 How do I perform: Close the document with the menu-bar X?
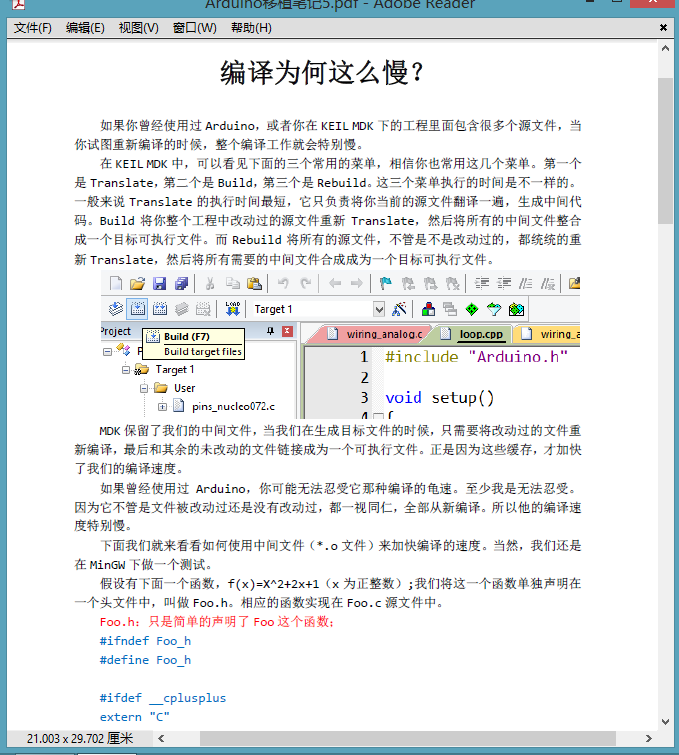pos(664,28)
